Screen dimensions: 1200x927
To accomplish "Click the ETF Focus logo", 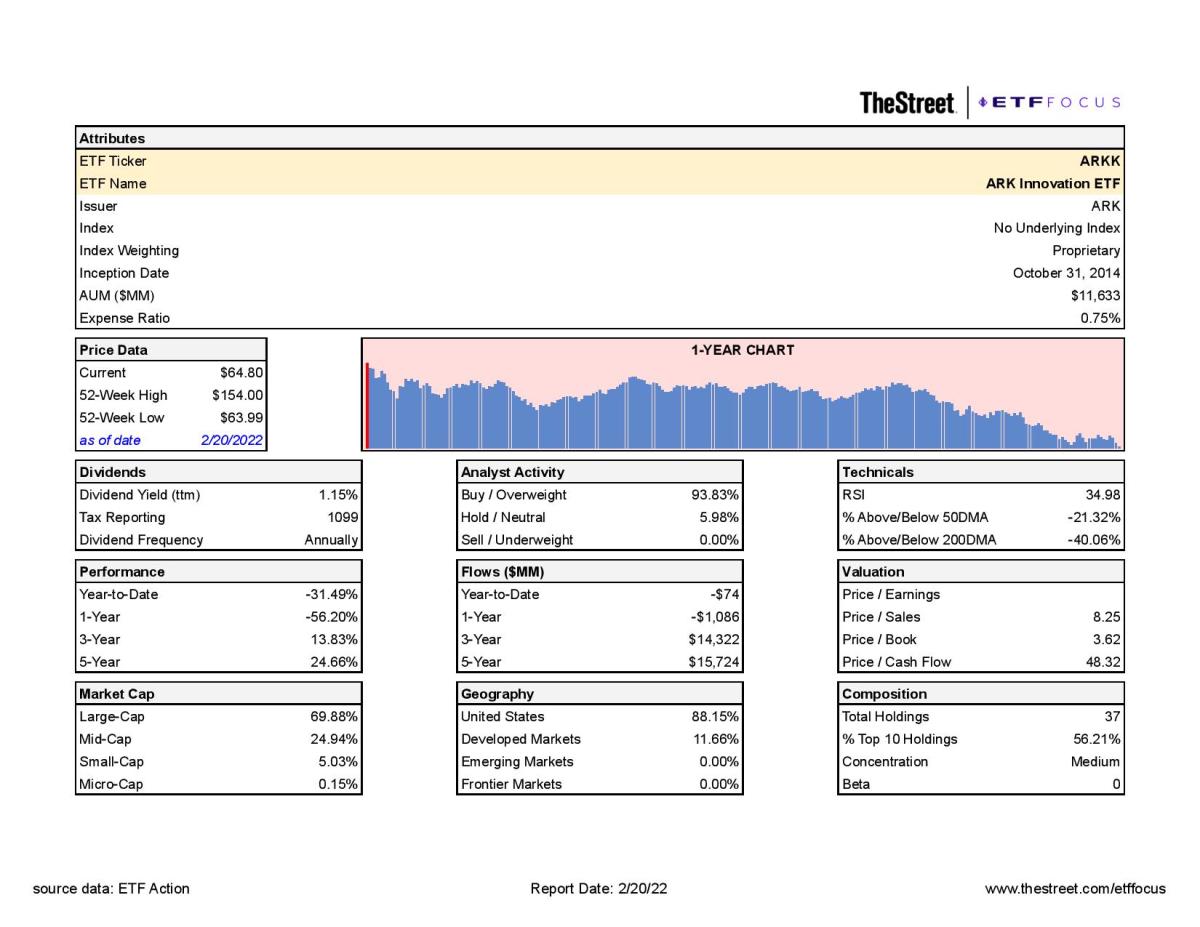I will click(x=1049, y=102).
